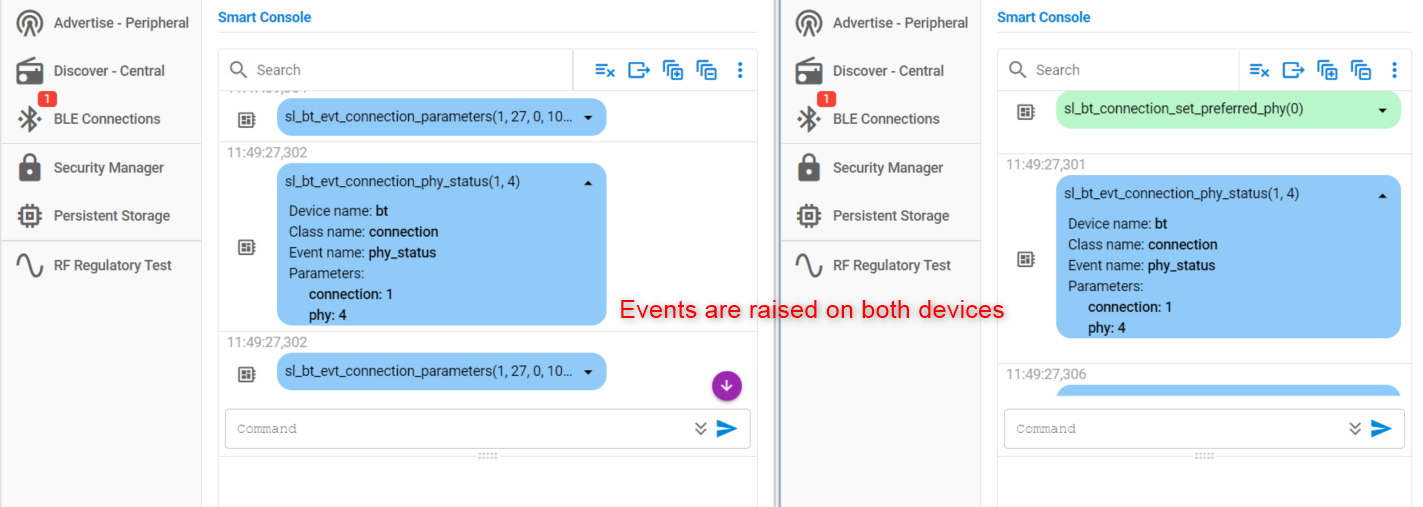Screen dimensions: 1423x507
Task: Open Persistent Storage in right window sidebar
Action: [890, 216]
